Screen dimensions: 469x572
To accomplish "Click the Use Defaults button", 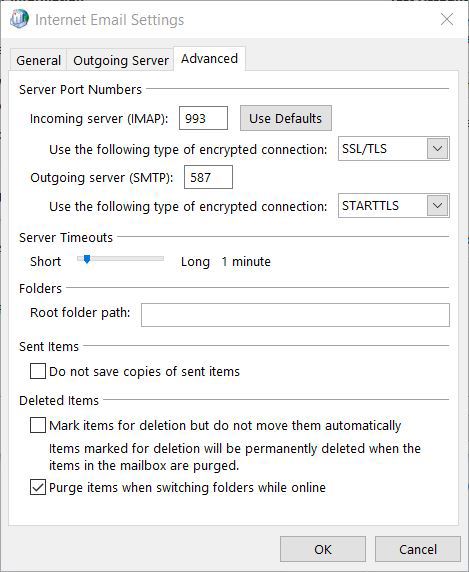I will click(x=286, y=118).
